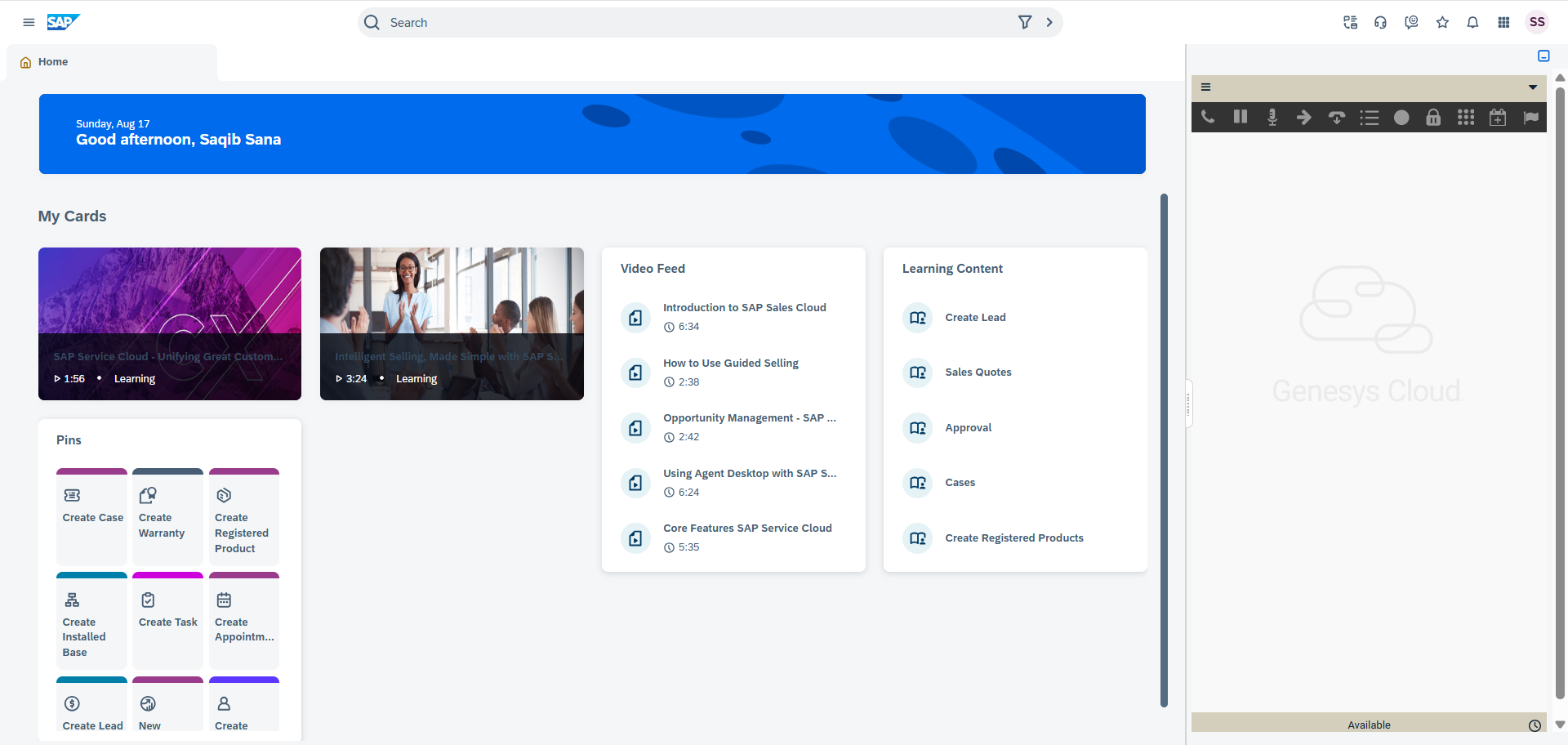
Task: Expand the search bar chevron arrow
Action: (1049, 23)
